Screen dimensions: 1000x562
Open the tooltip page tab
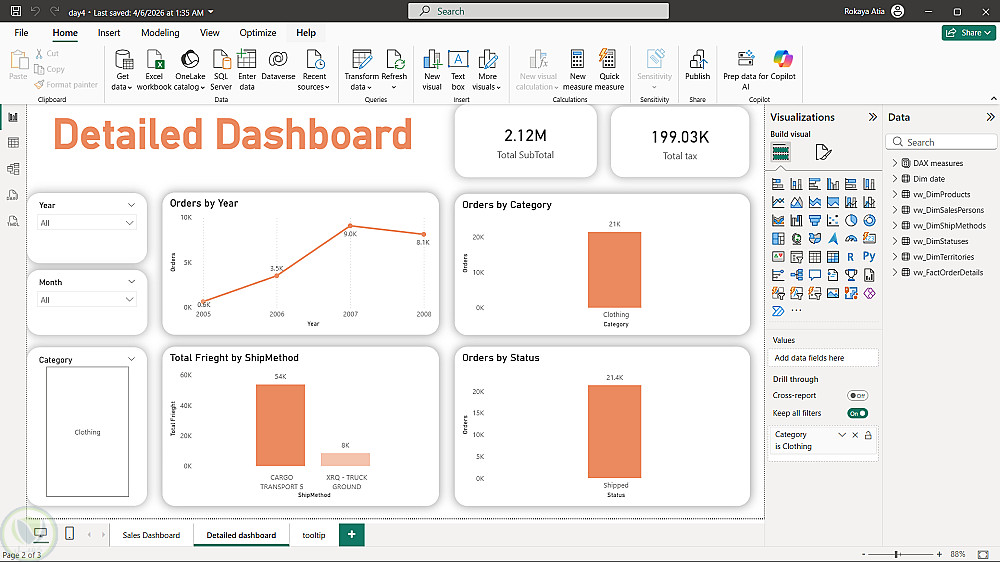pos(314,535)
